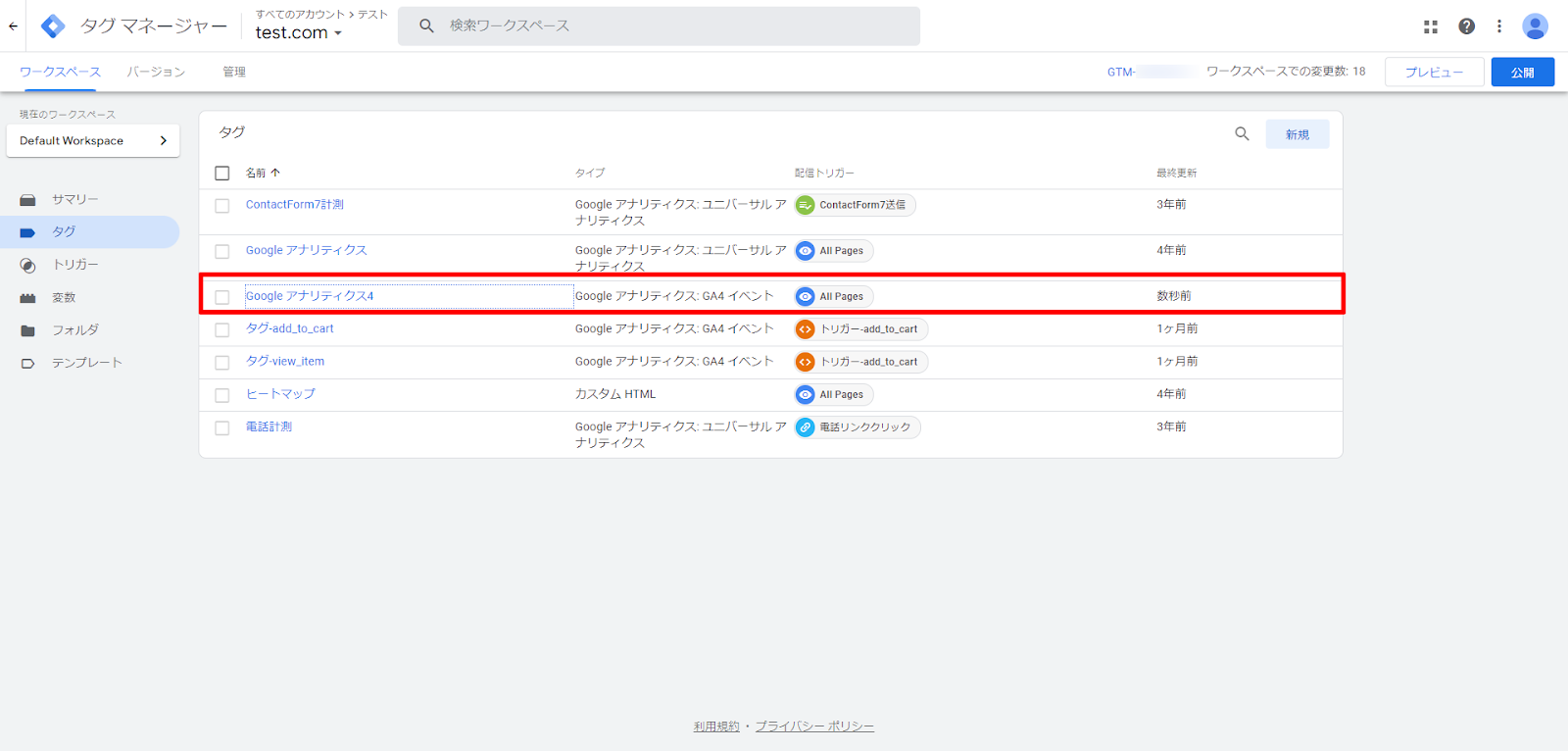Click the 名前 column header
This screenshot has height=751, width=1568.
coord(256,173)
